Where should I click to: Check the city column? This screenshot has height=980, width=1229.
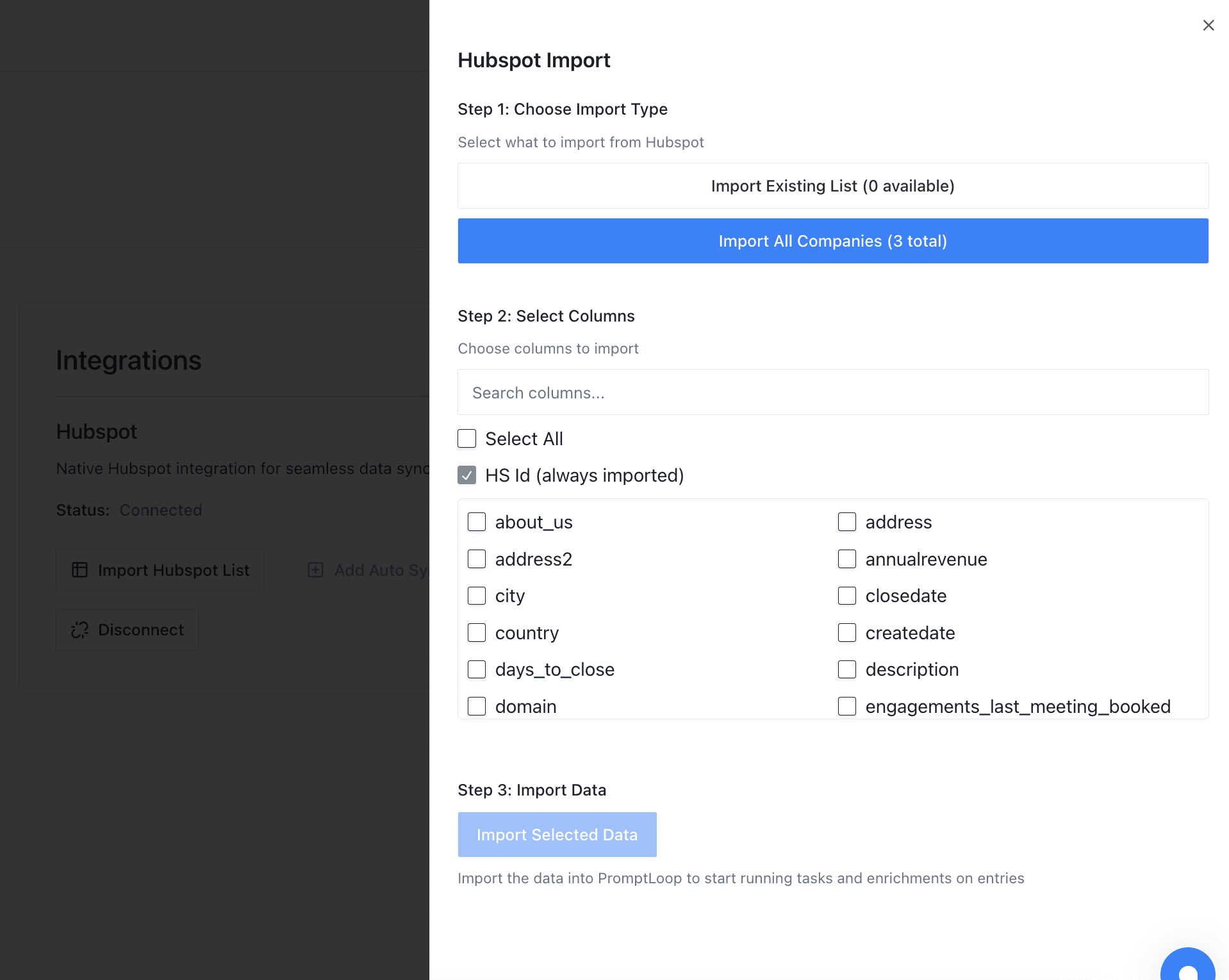click(x=477, y=596)
